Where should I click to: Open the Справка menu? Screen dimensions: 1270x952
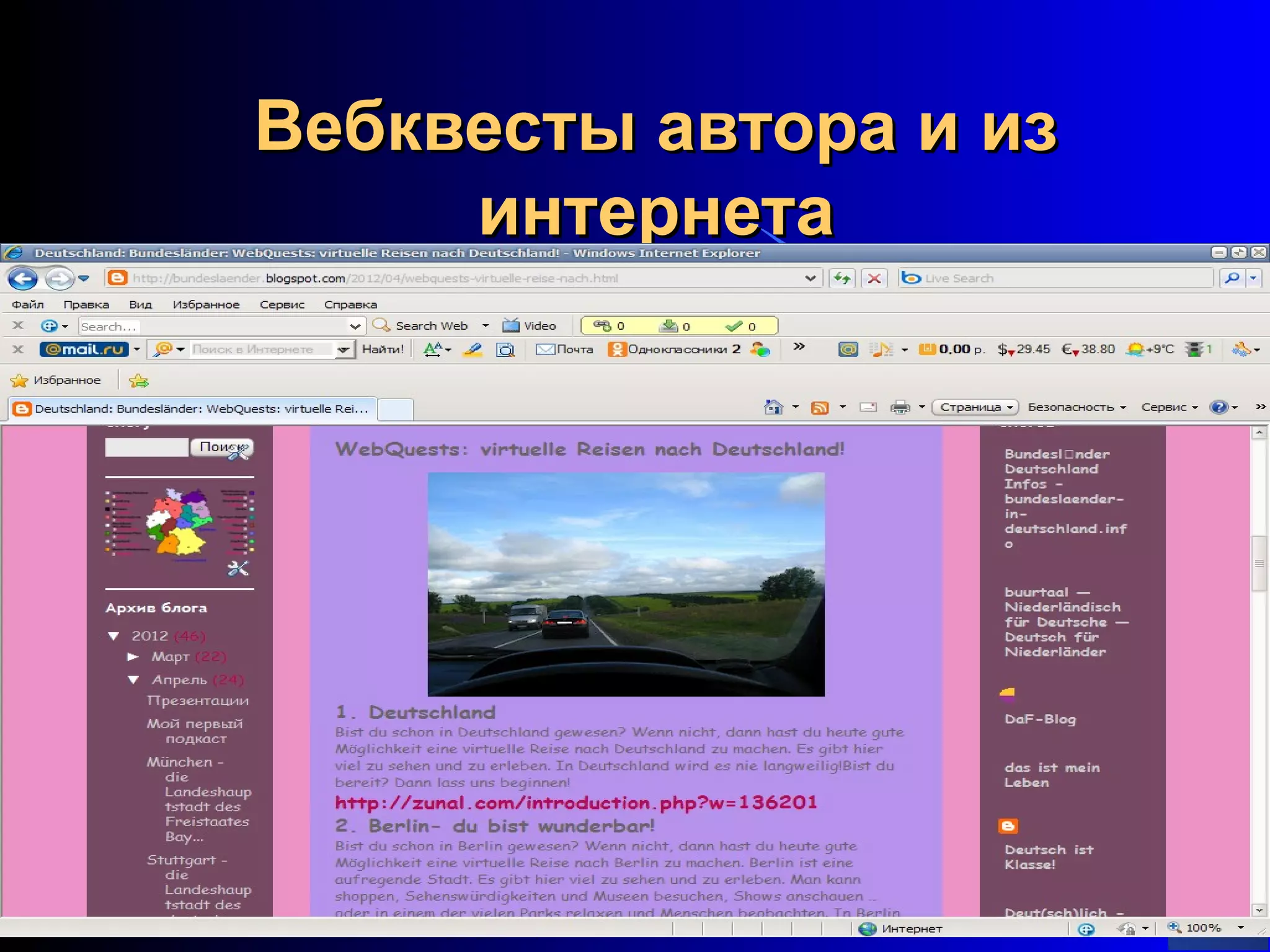350,304
